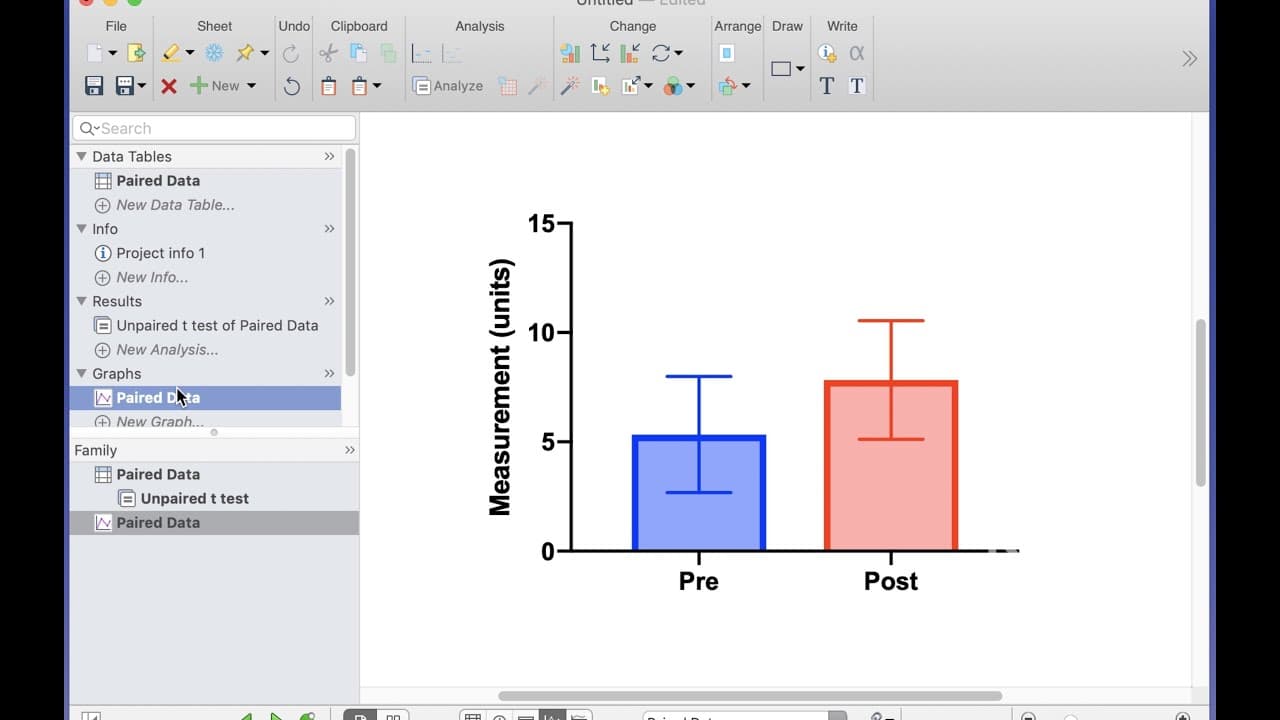Click the Greek alpha symbol icon
This screenshot has width=1280, height=720.
857,53
